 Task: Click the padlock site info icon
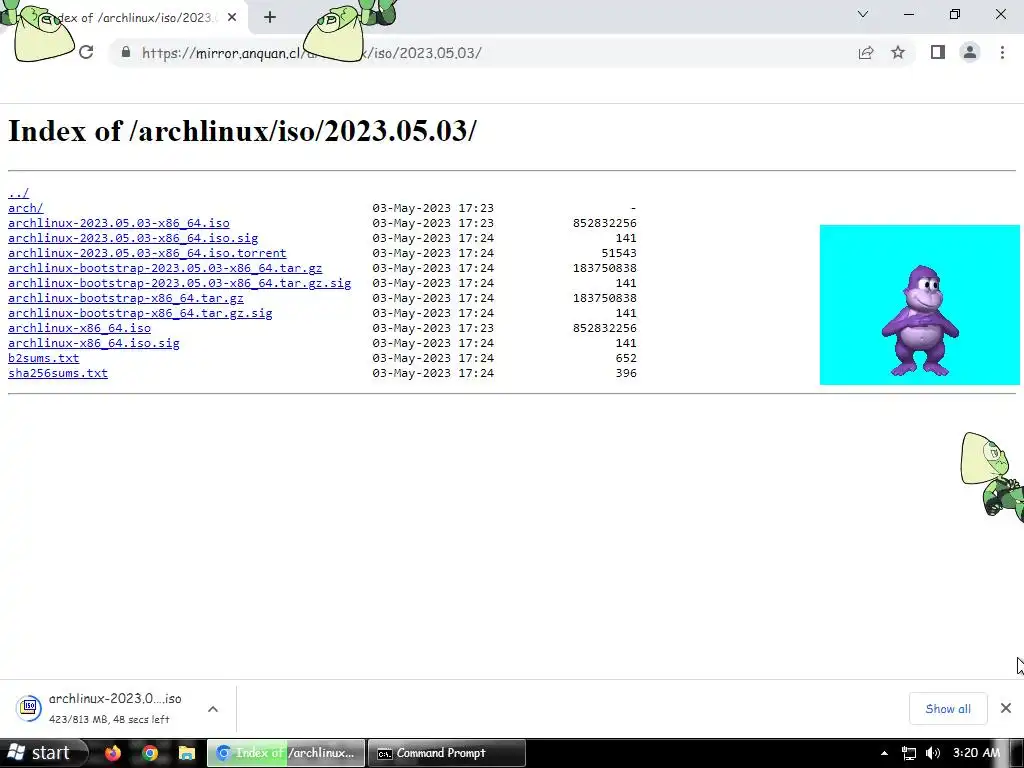(126, 52)
